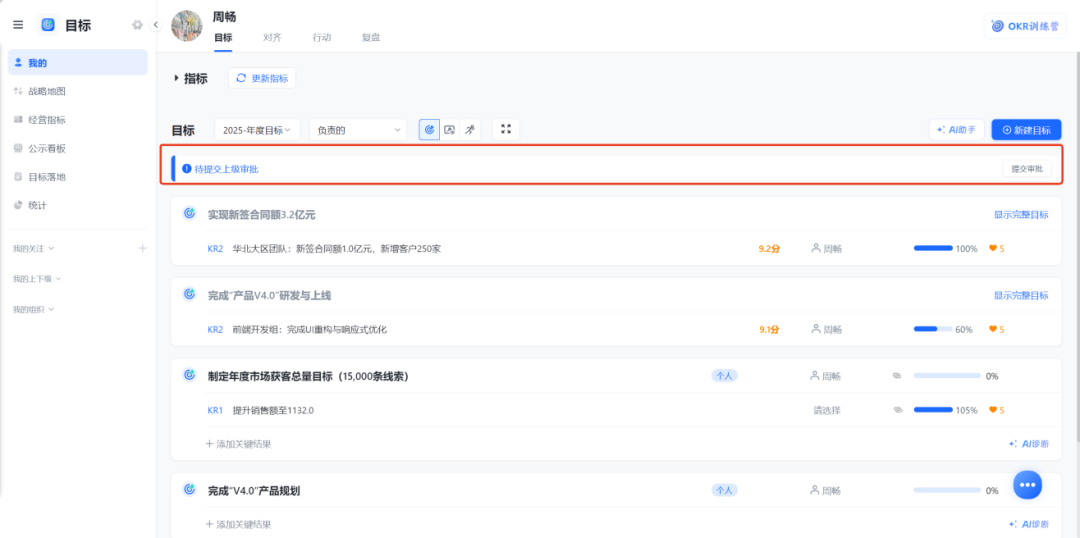Switch to the 行动 tab
Viewport: 1080px width, 538px height.
(x=322, y=37)
